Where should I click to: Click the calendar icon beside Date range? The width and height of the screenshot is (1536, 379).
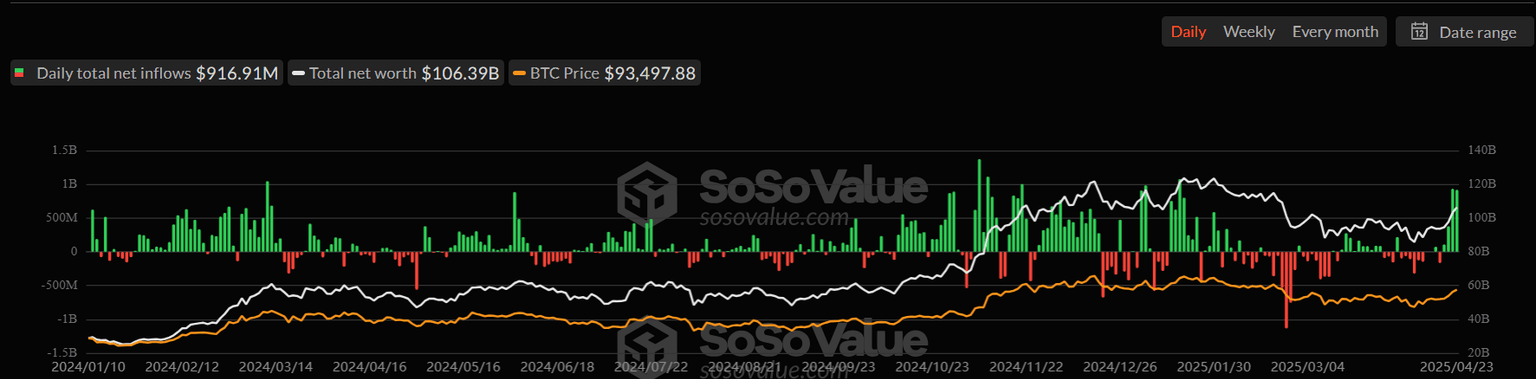point(1419,32)
